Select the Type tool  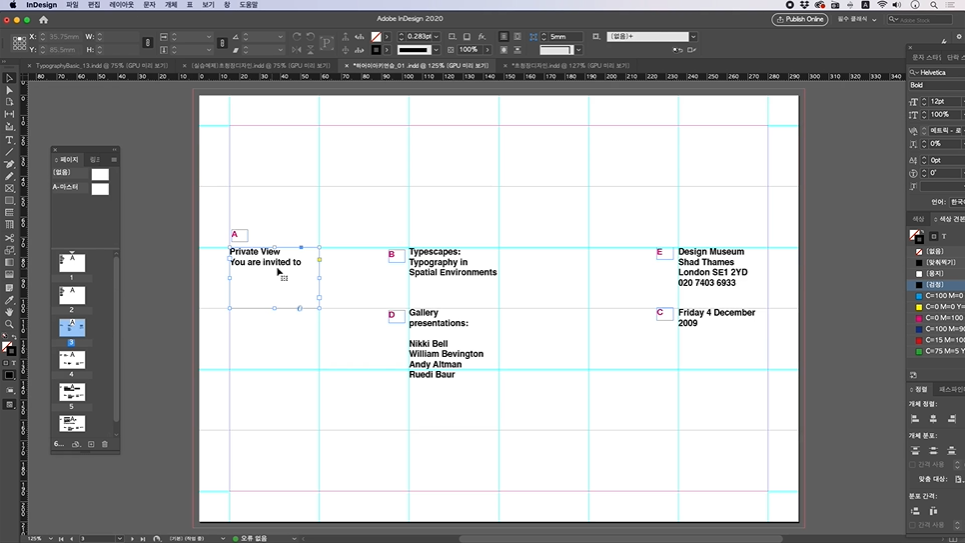(x=9, y=140)
